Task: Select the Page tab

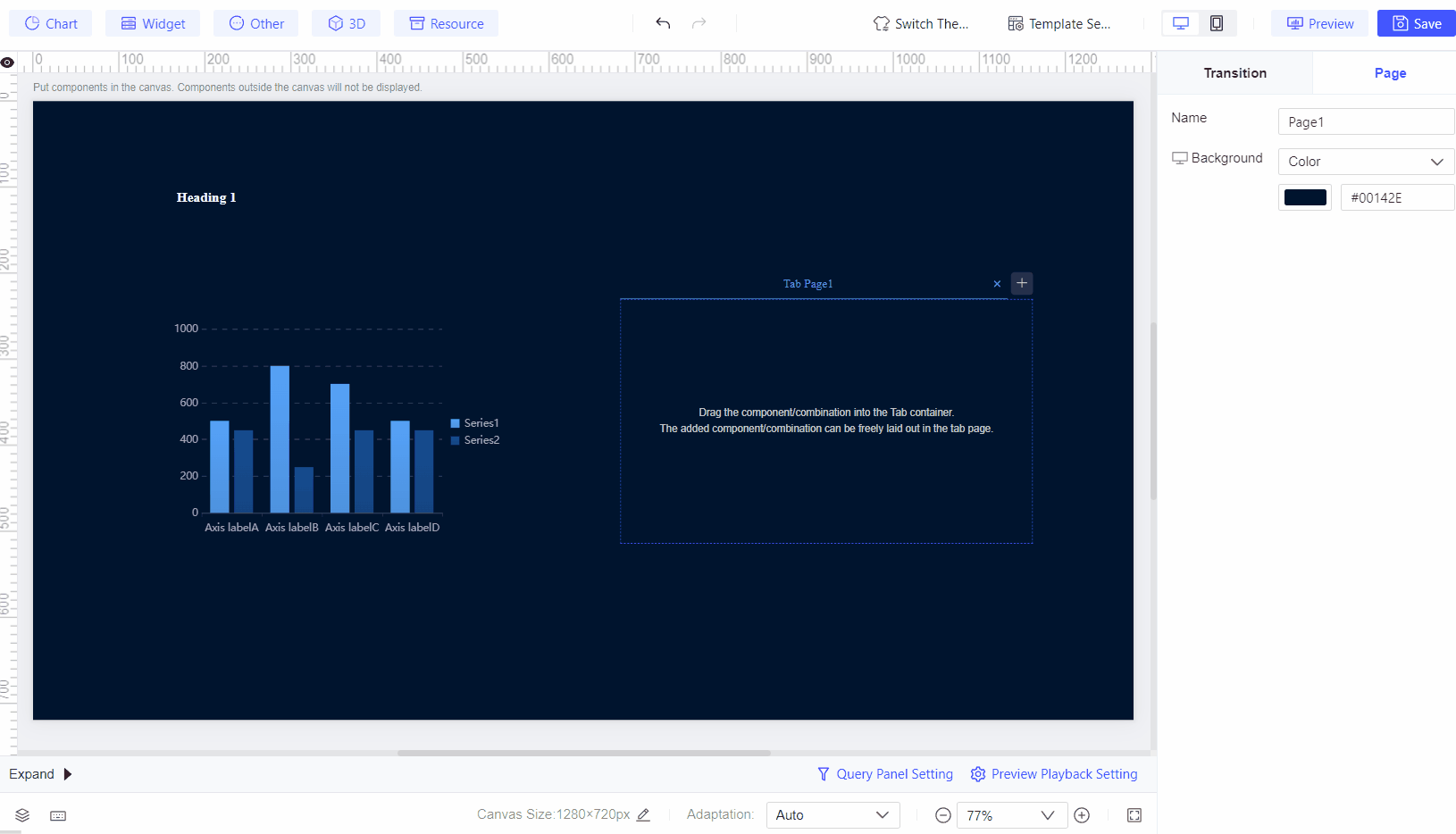Action: pyautogui.click(x=1389, y=72)
